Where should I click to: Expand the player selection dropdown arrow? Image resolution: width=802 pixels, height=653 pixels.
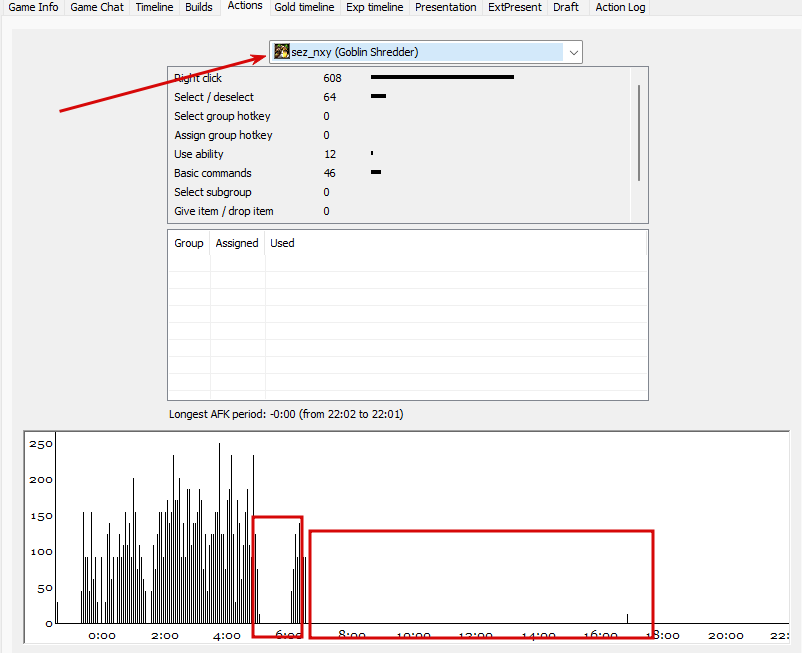coord(573,52)
